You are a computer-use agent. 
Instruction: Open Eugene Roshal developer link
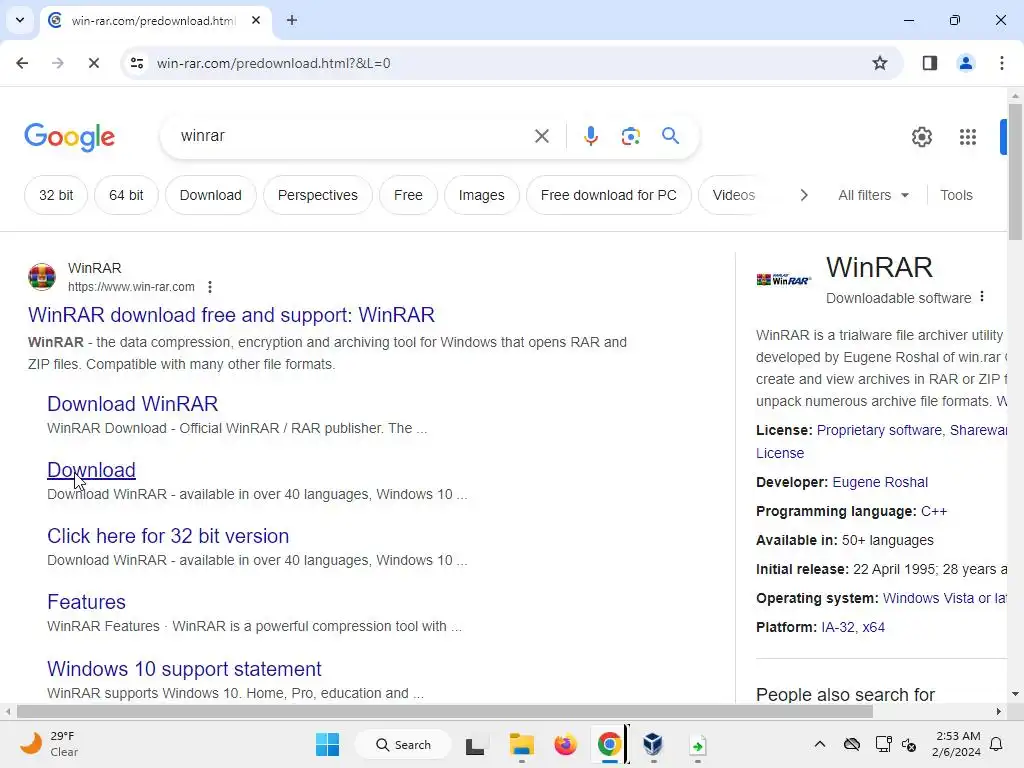pyautogui.click(x=880, y=482)
